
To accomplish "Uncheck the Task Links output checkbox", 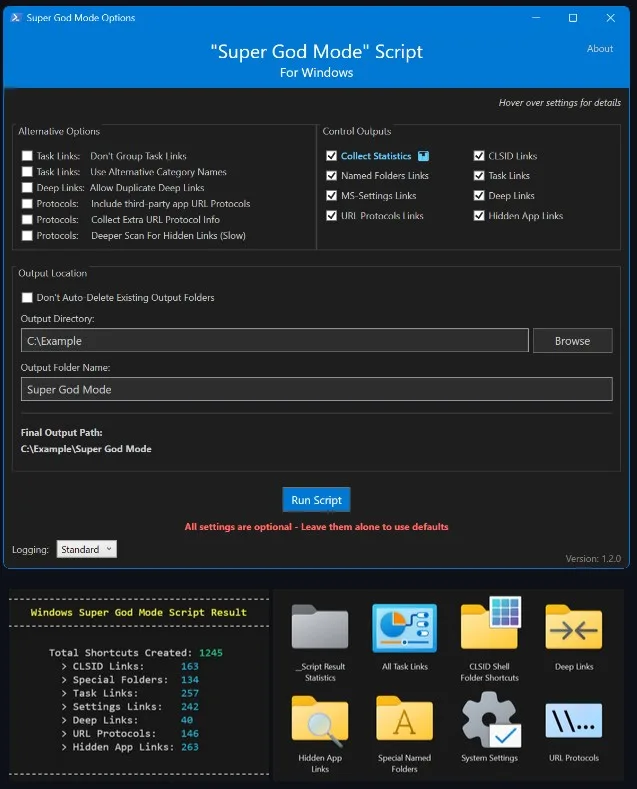I will point(479,176).
